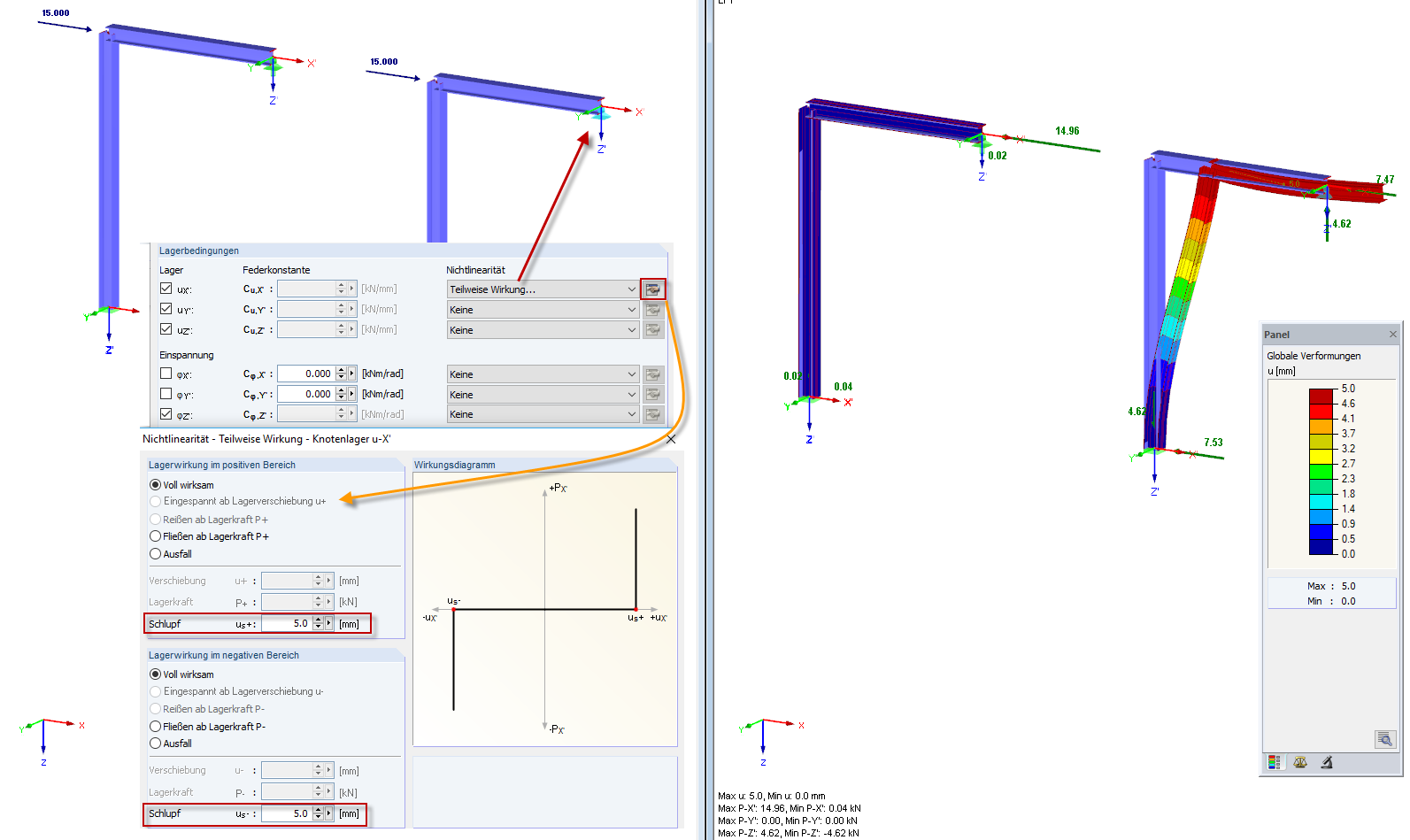This screenshot has height=840, width=1410.
Task: Click the Schlupf us+ value field
Action: (x=287, y=623)
